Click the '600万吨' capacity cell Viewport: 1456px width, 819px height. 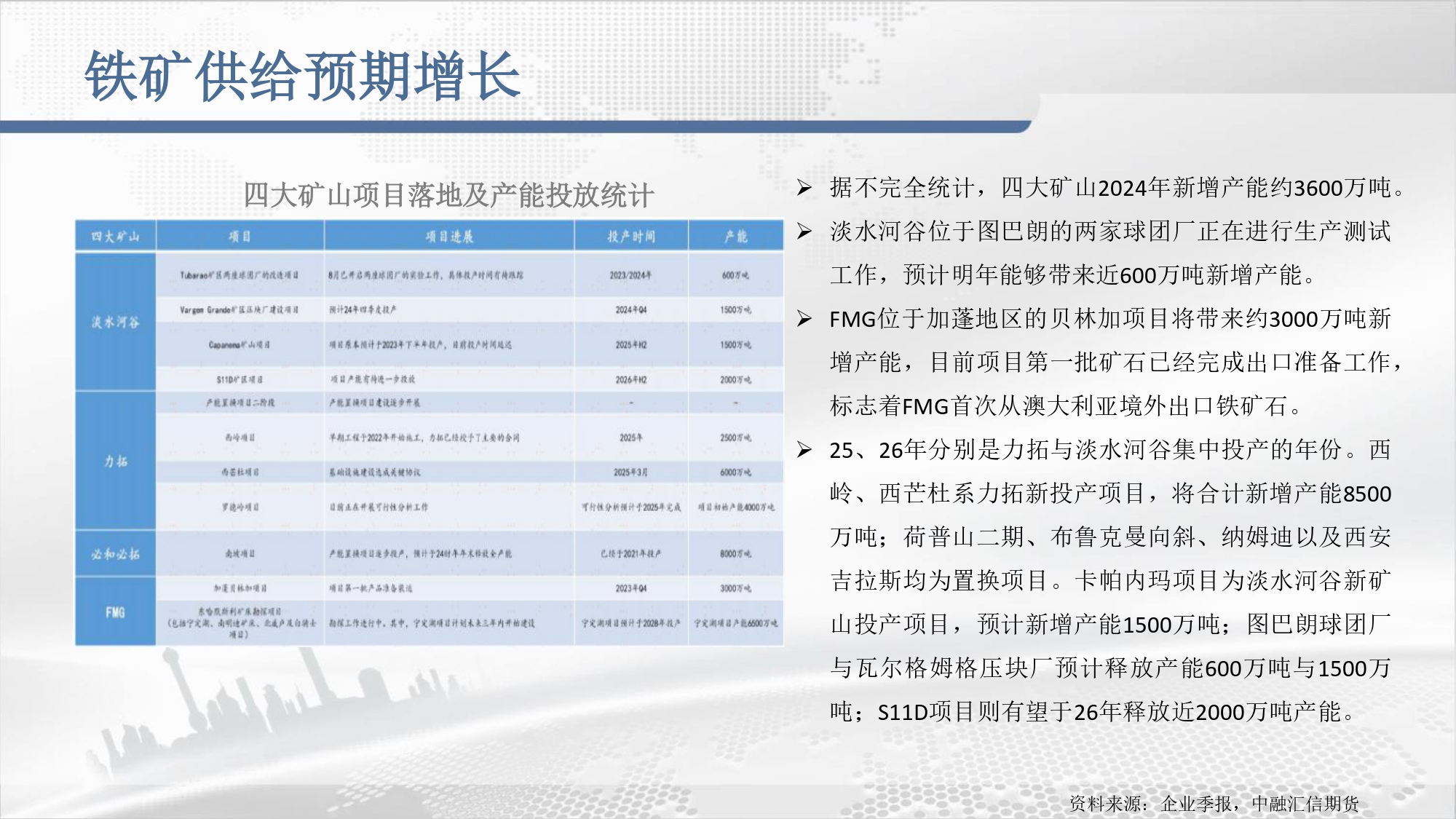point(736,275)
